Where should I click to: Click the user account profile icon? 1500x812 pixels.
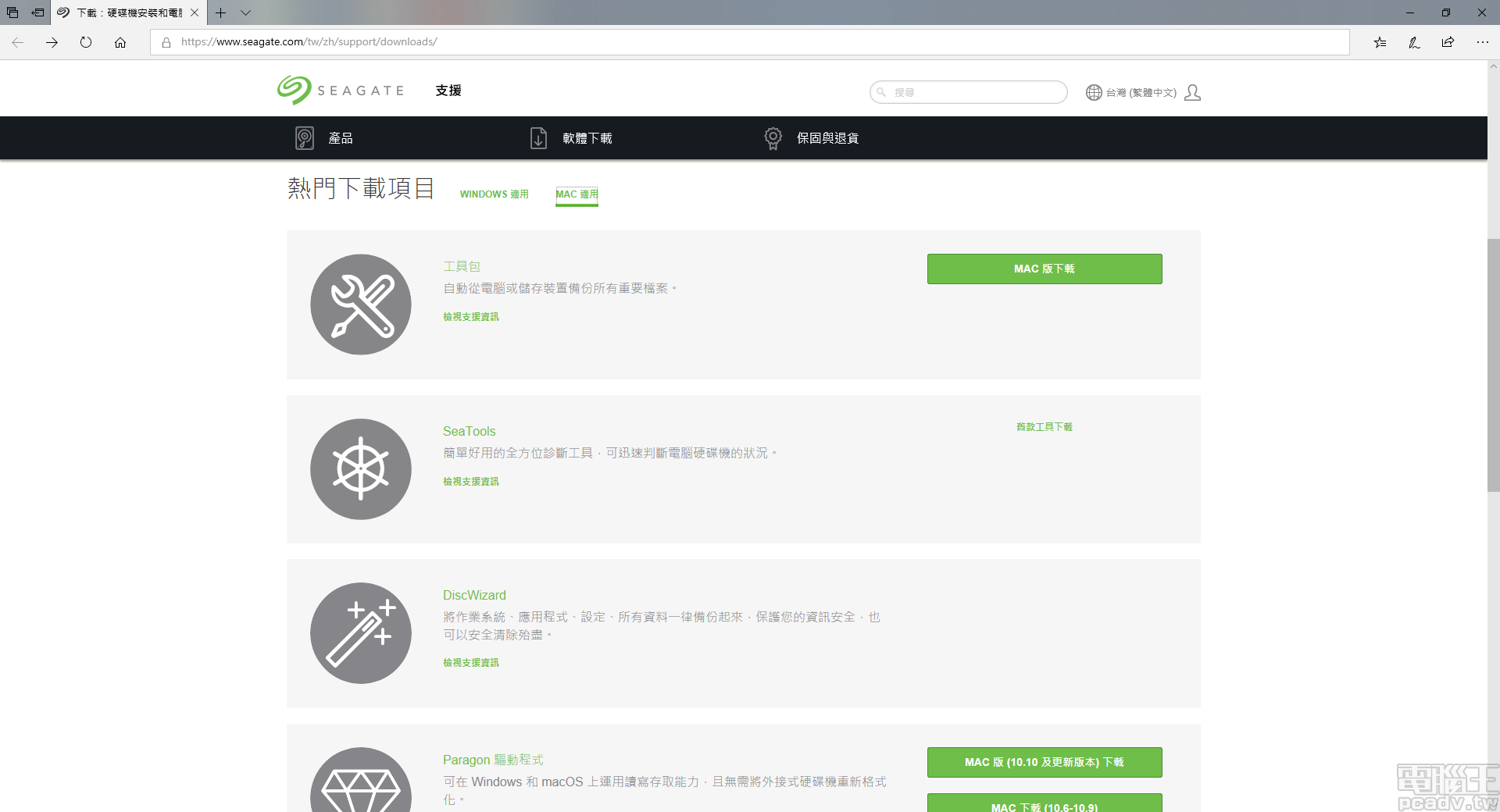click(x=1192, y=92)
